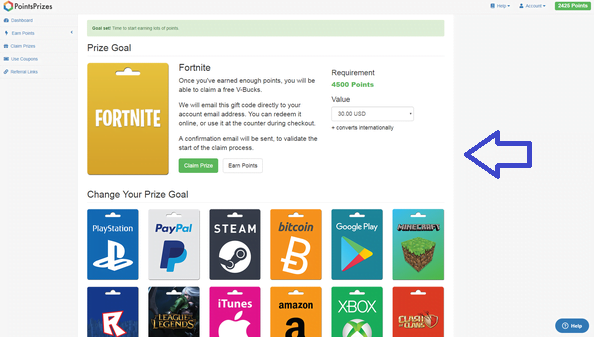Open Claim Prizes in the sidebar
The height and width of the screenshot is (364, 594).
(x=23, y=46)
